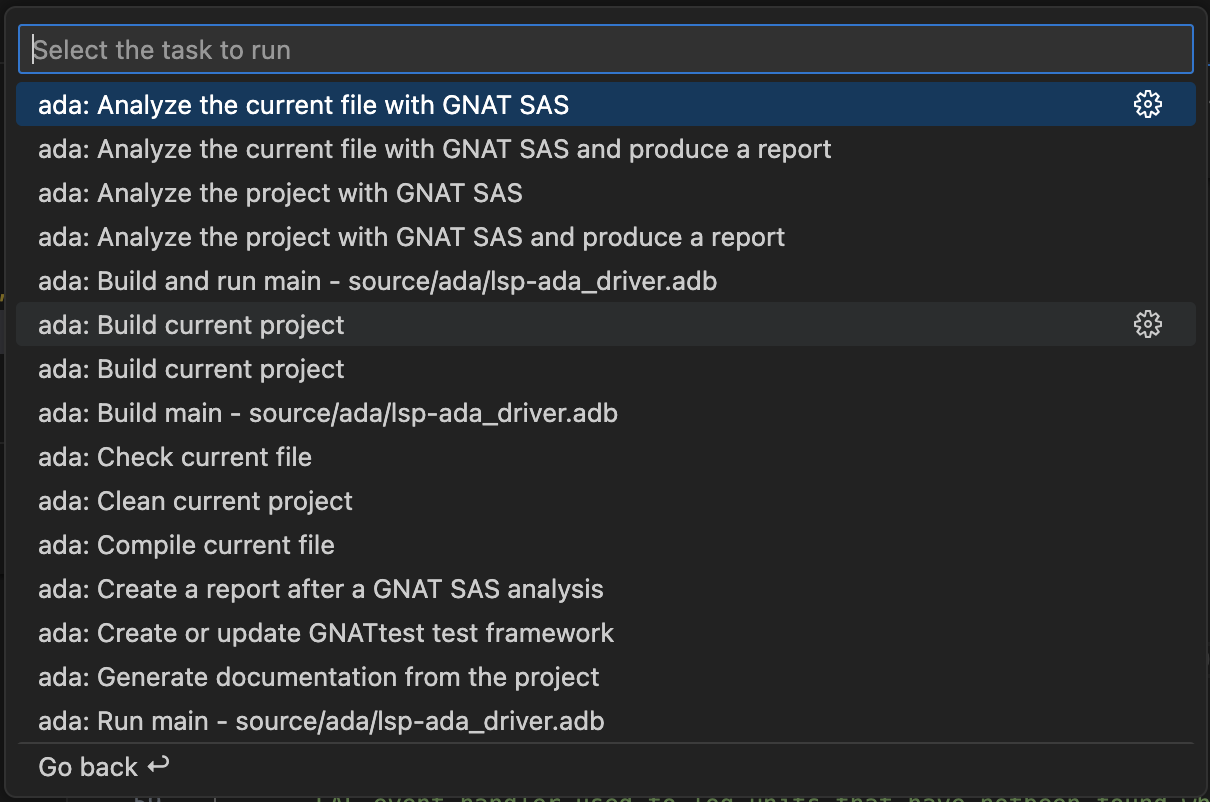
Task: Select 'ada: Clean current project'
Action: coord(605,501)
